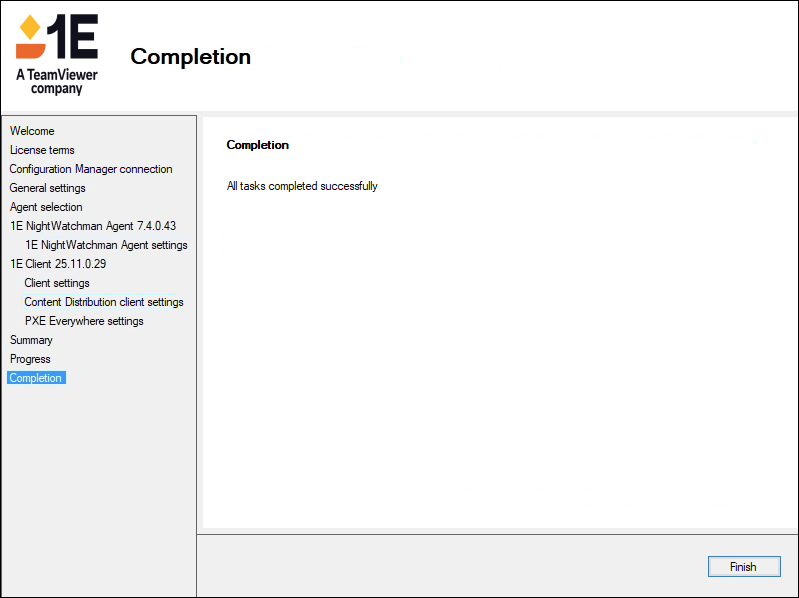Select the Progress step in sidebar
This screenshot has height=598, width=799.
[30, 359]
